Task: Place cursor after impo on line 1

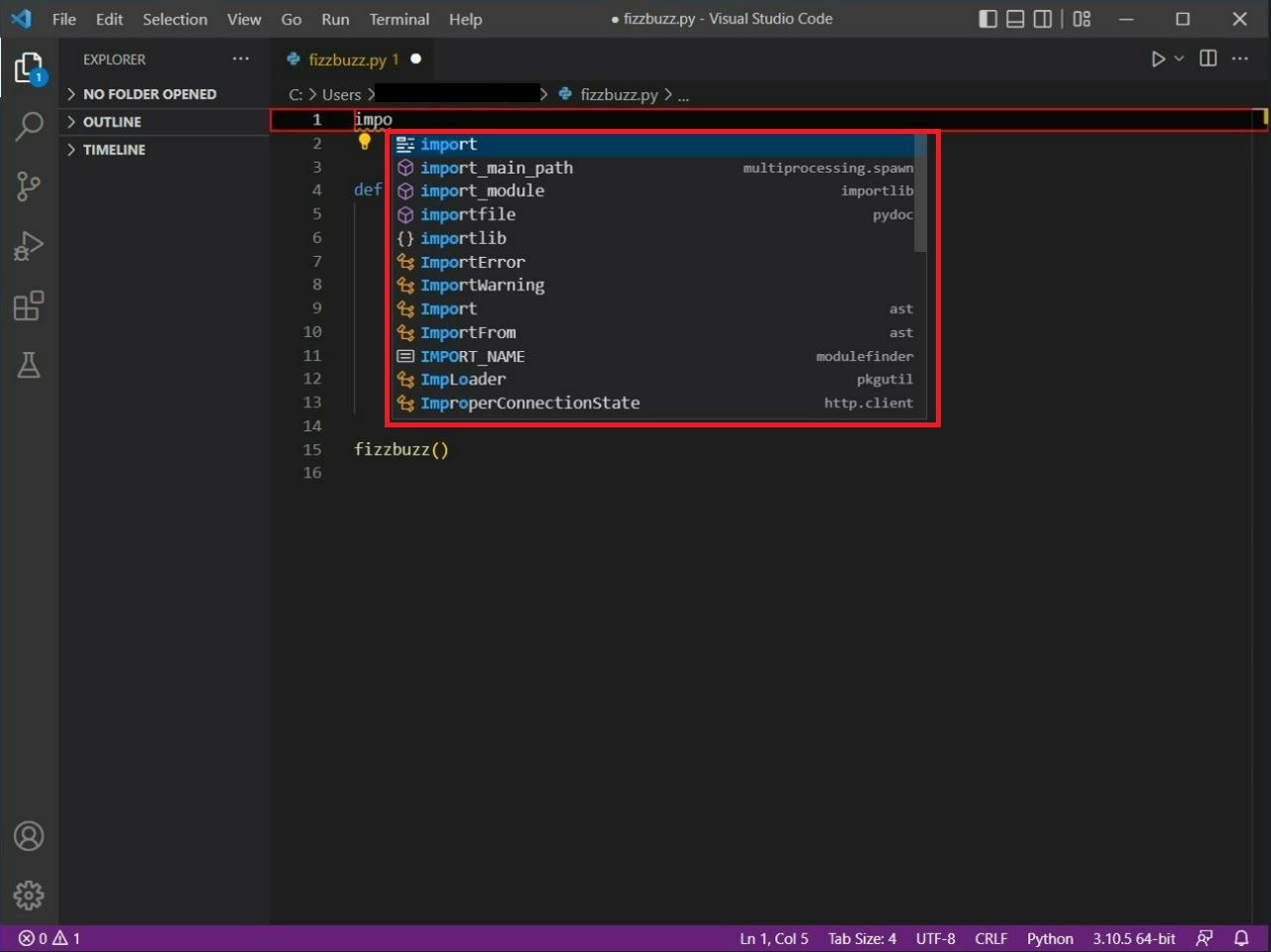Action: [x=394, y=120]
